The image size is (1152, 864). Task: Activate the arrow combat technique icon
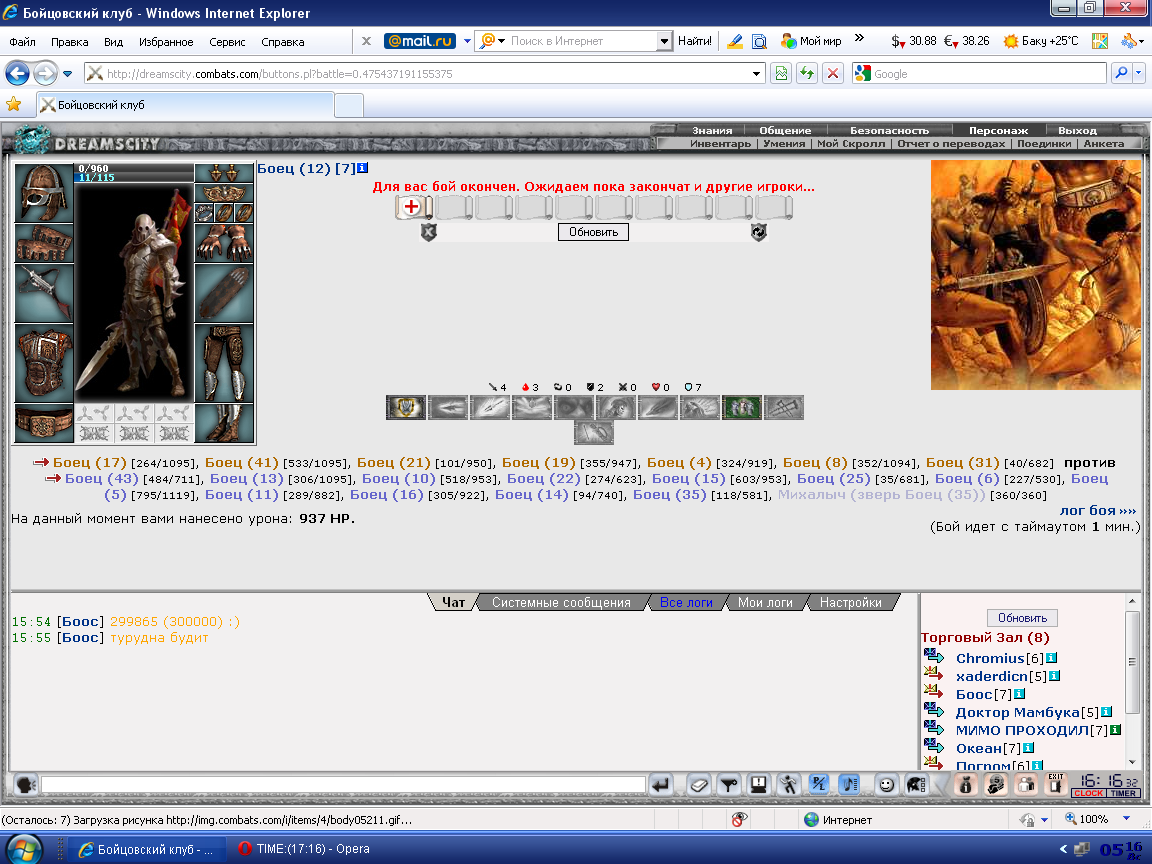(x=447, y=407)
